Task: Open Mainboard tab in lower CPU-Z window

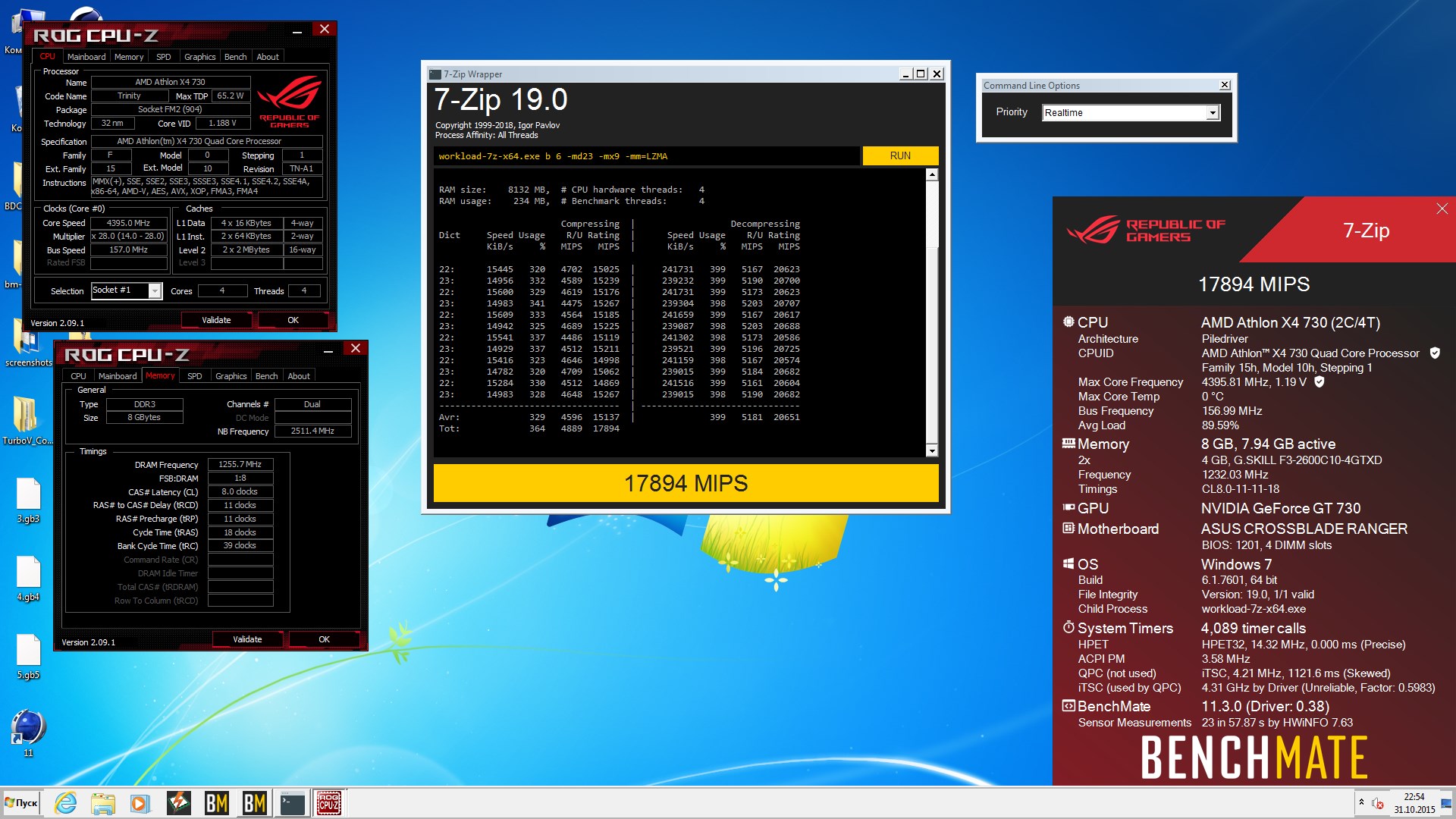Action: pos(118,376)
